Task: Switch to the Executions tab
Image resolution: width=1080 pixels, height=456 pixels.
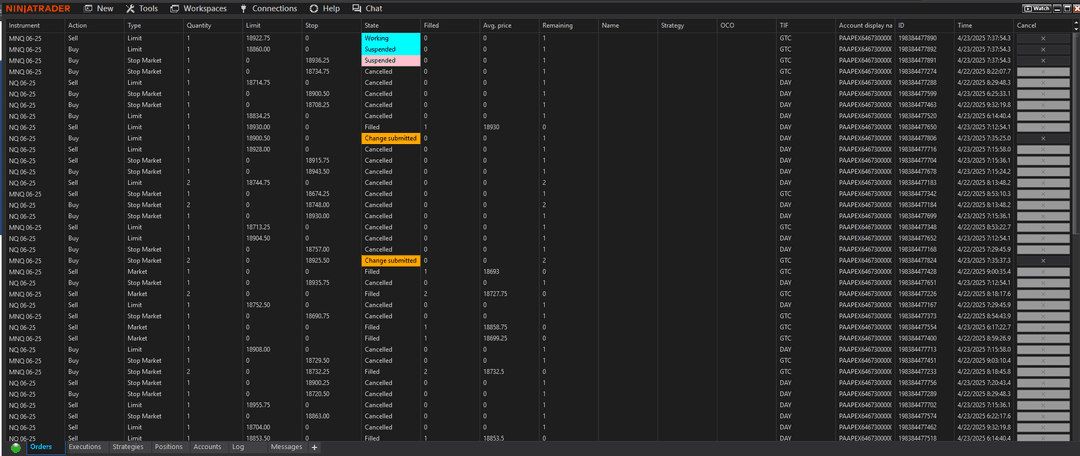Action: tap(85, 447)
